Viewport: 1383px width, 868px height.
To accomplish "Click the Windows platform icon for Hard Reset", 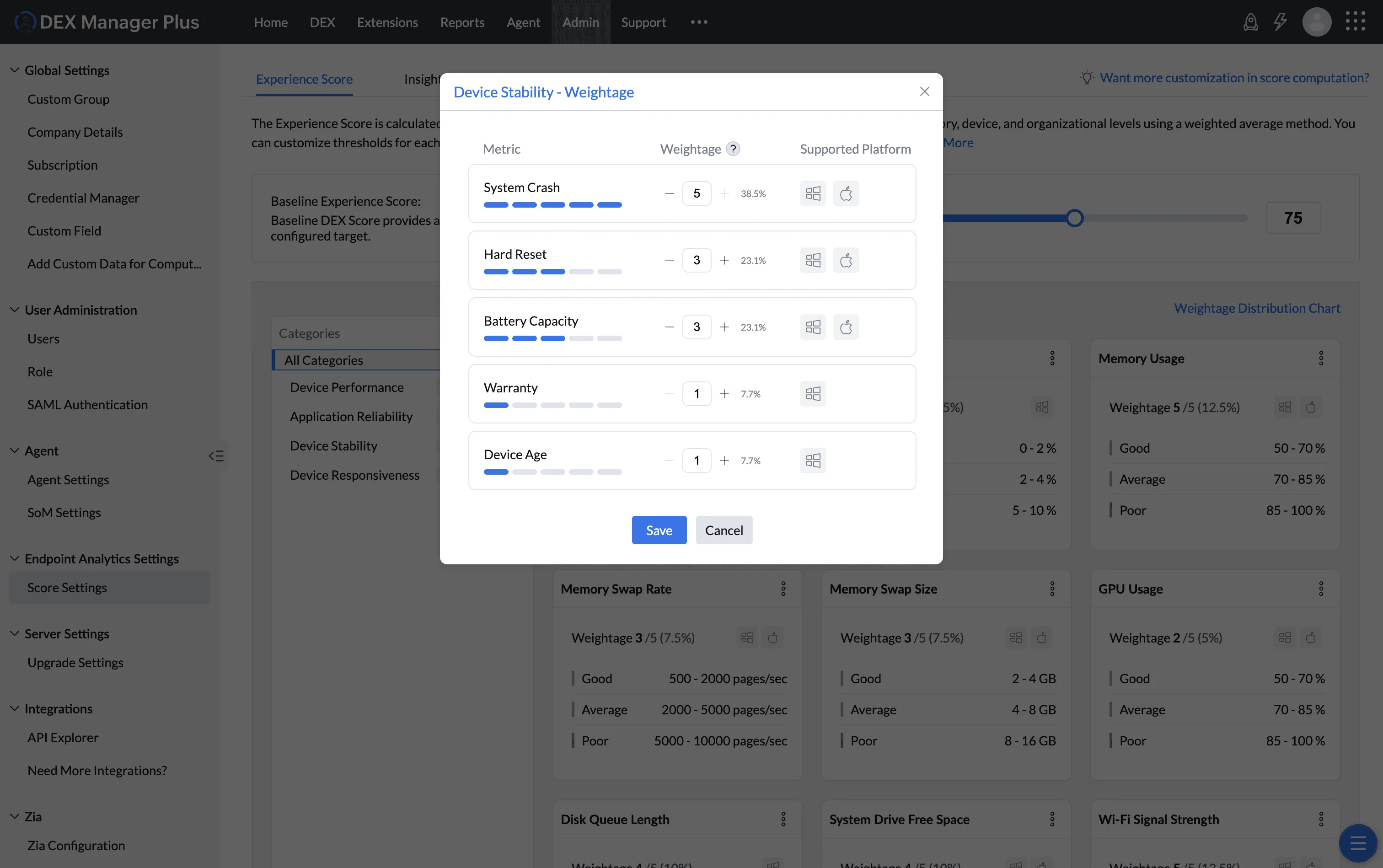I will tap(813, 260).
